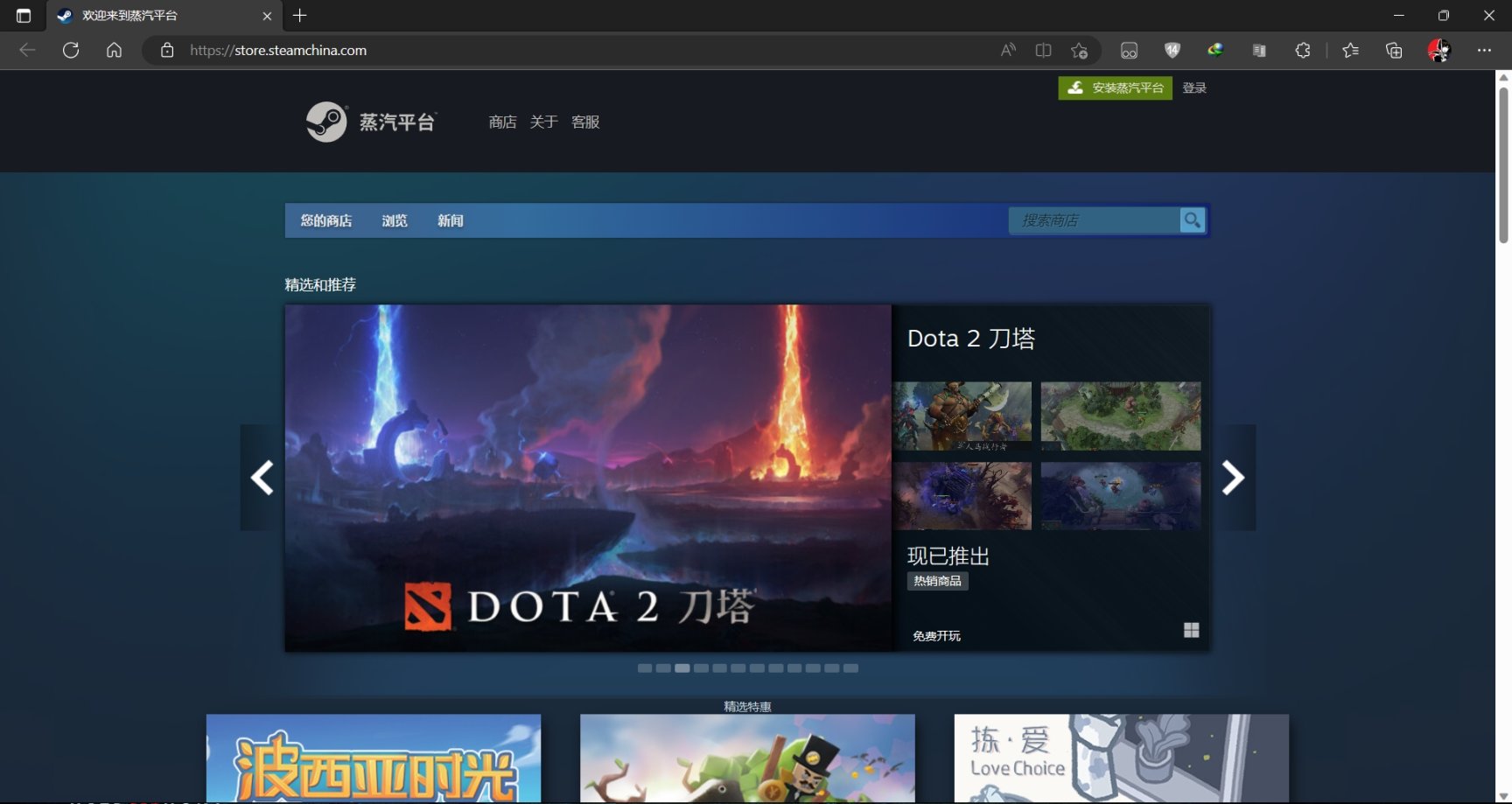Click the scrollbar up arrow
The height and width of the screenshot is (804, 1512).
pyautogui.click(x=1503, y=78)
